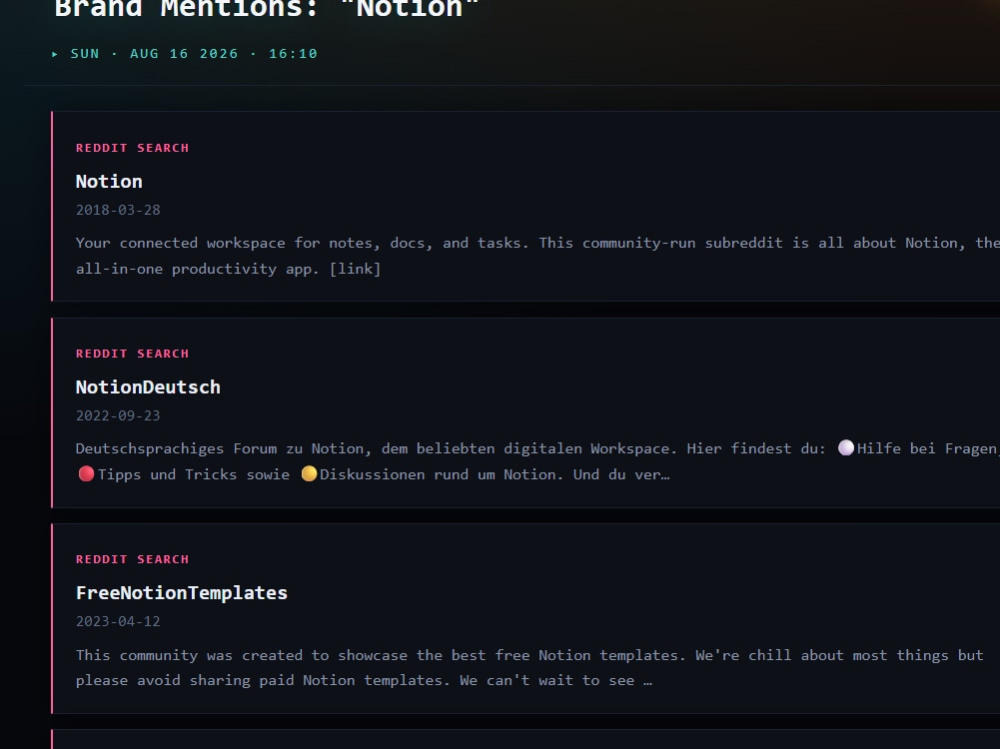Click the date 2018-03-28
Image resolution: width=1000 pixels, height=749 pixels.
[118, 210]
